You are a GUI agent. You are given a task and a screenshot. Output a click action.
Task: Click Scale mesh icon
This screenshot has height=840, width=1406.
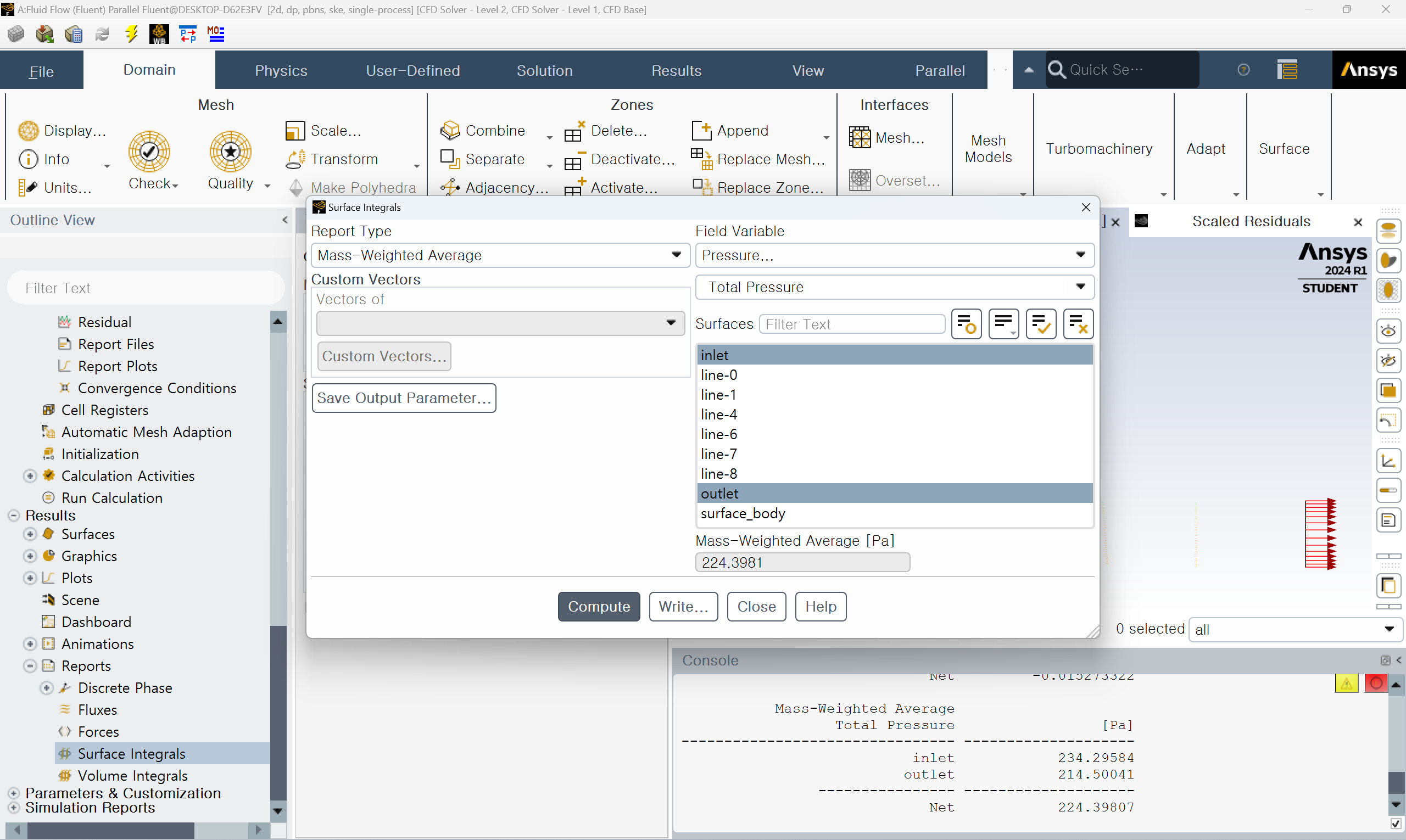point(294,131)
